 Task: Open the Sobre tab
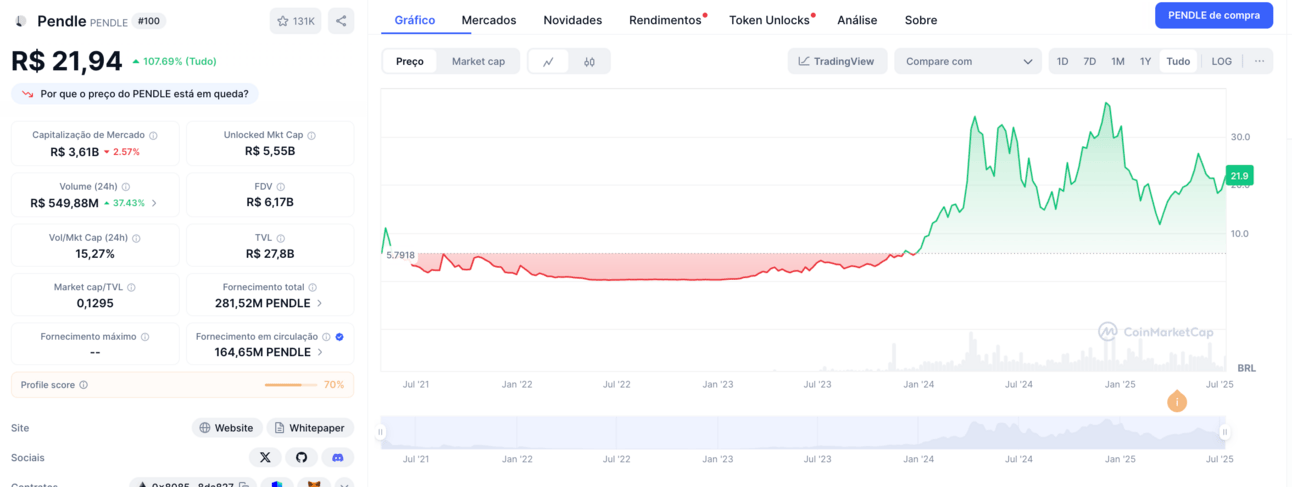click(x=921, y=20)
